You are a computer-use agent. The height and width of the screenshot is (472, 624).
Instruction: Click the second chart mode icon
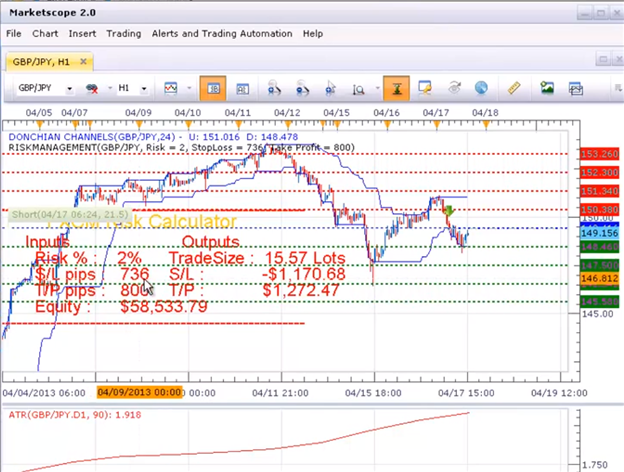tap(242, 88)
